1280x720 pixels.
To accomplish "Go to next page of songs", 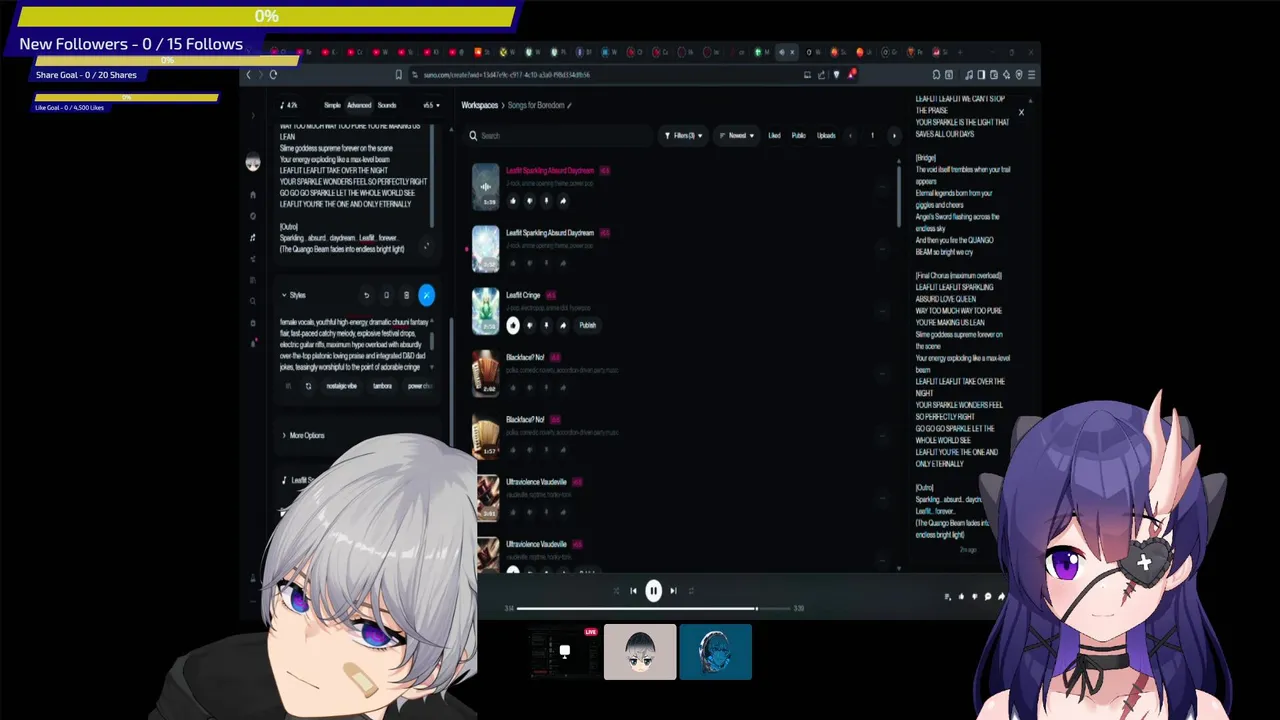I will pyautogui.click(x=894, y=135).
